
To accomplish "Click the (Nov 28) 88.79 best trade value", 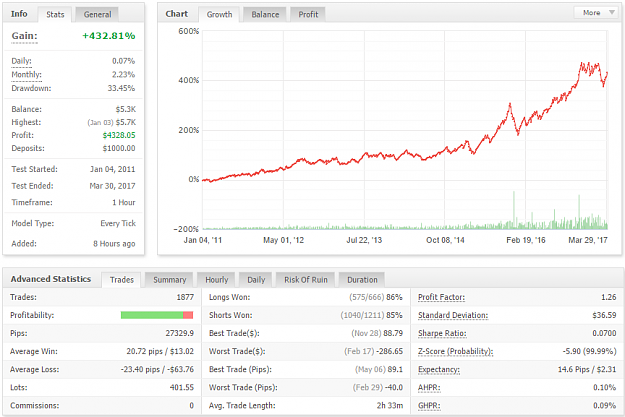I will point(377,333).
